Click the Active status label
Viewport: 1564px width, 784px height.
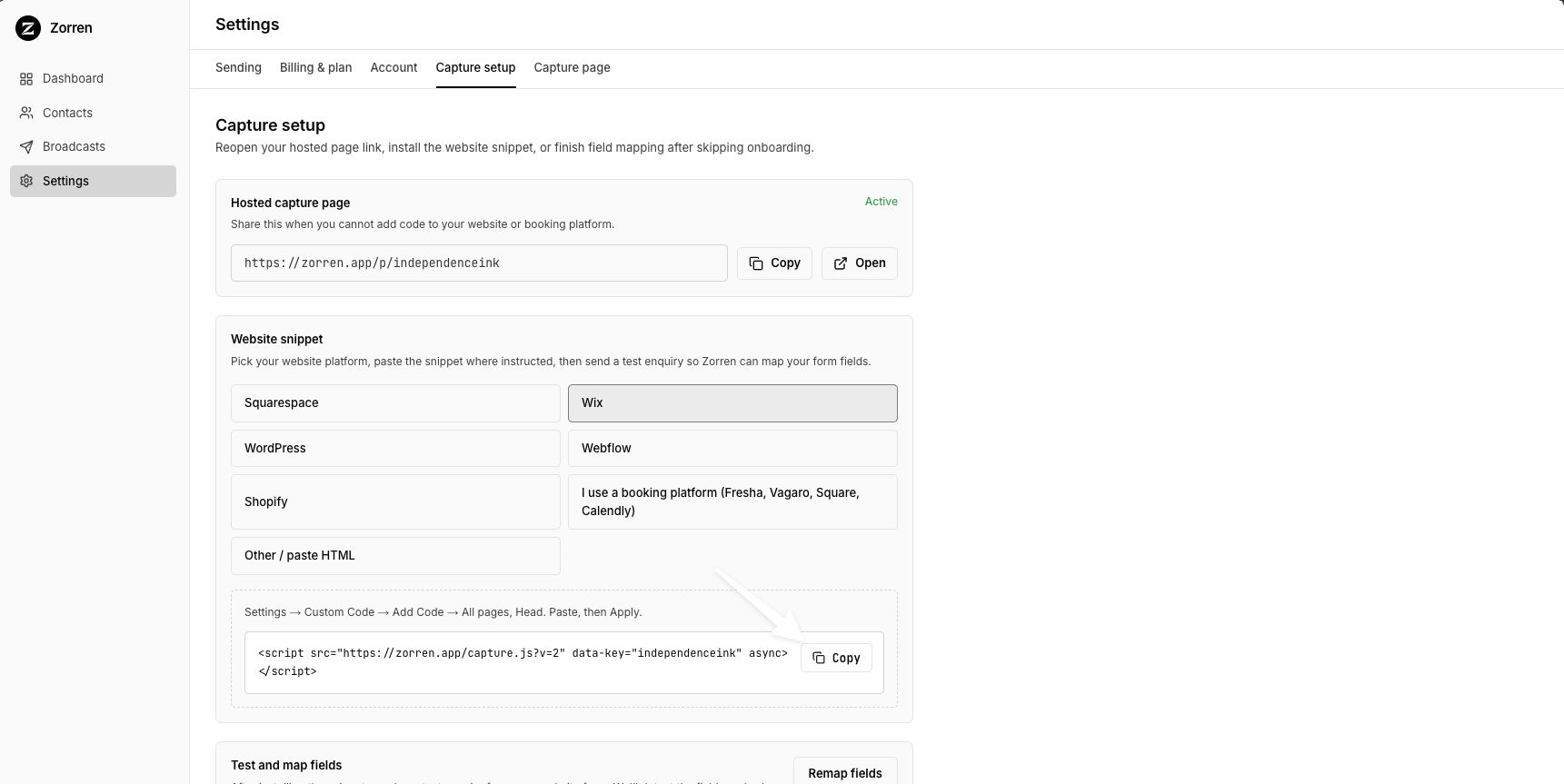tap(881, 202)
